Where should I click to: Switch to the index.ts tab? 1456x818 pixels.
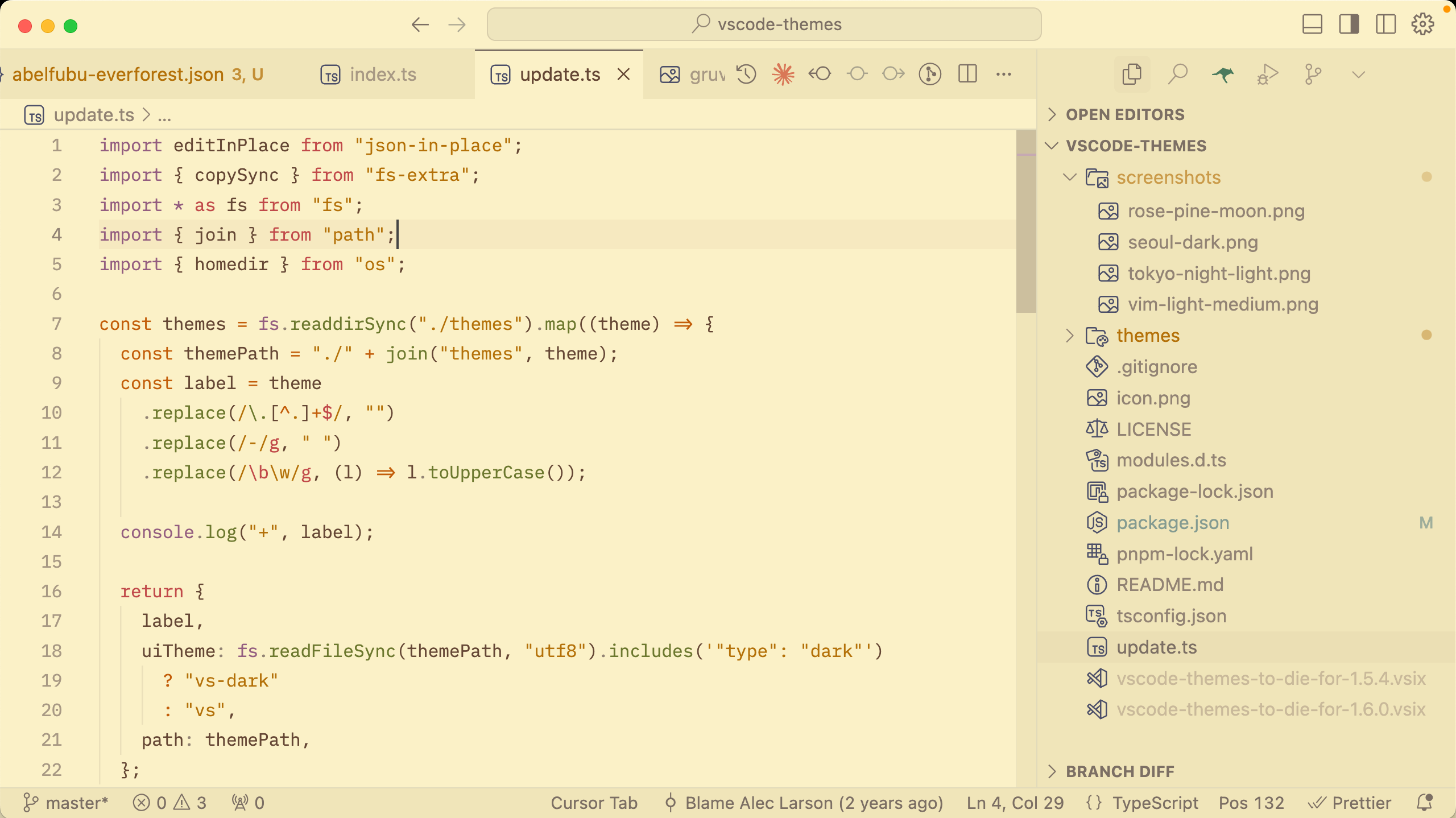[383, 75]
